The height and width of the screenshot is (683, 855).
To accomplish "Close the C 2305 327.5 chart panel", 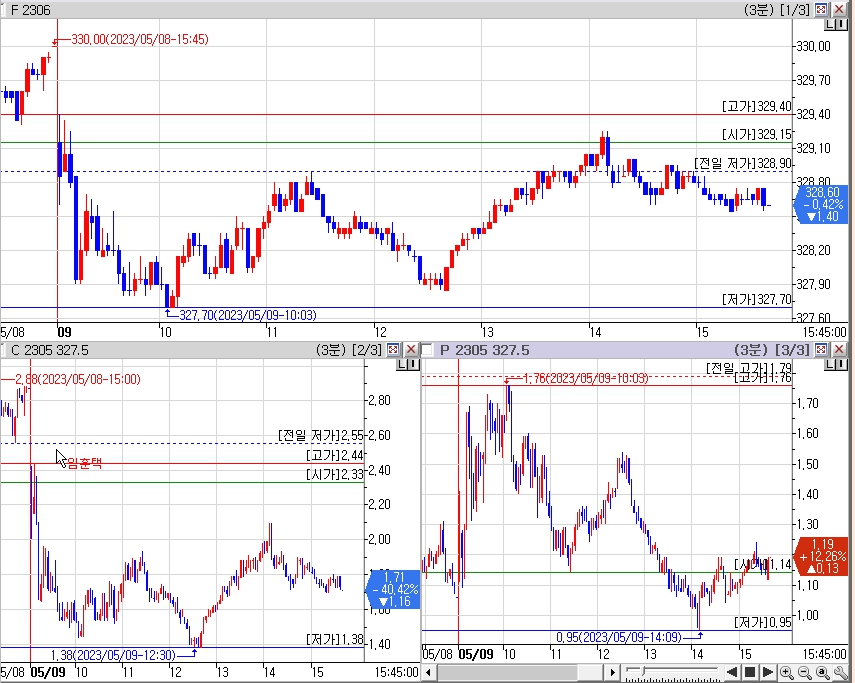I will pos(411,349).
